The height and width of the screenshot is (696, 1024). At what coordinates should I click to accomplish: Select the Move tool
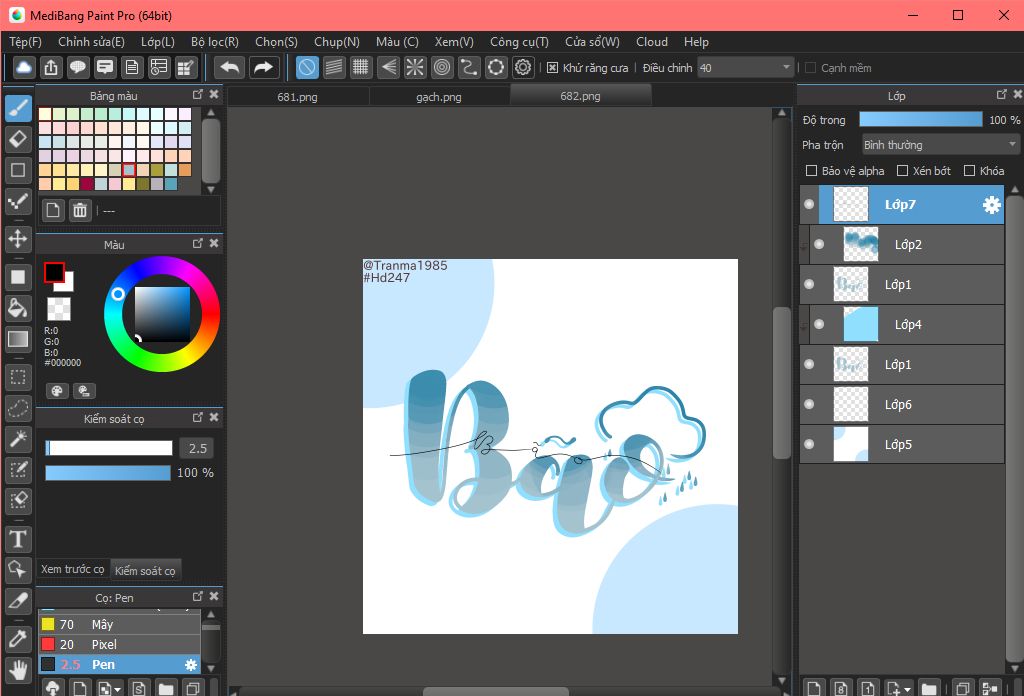[18, 238]
